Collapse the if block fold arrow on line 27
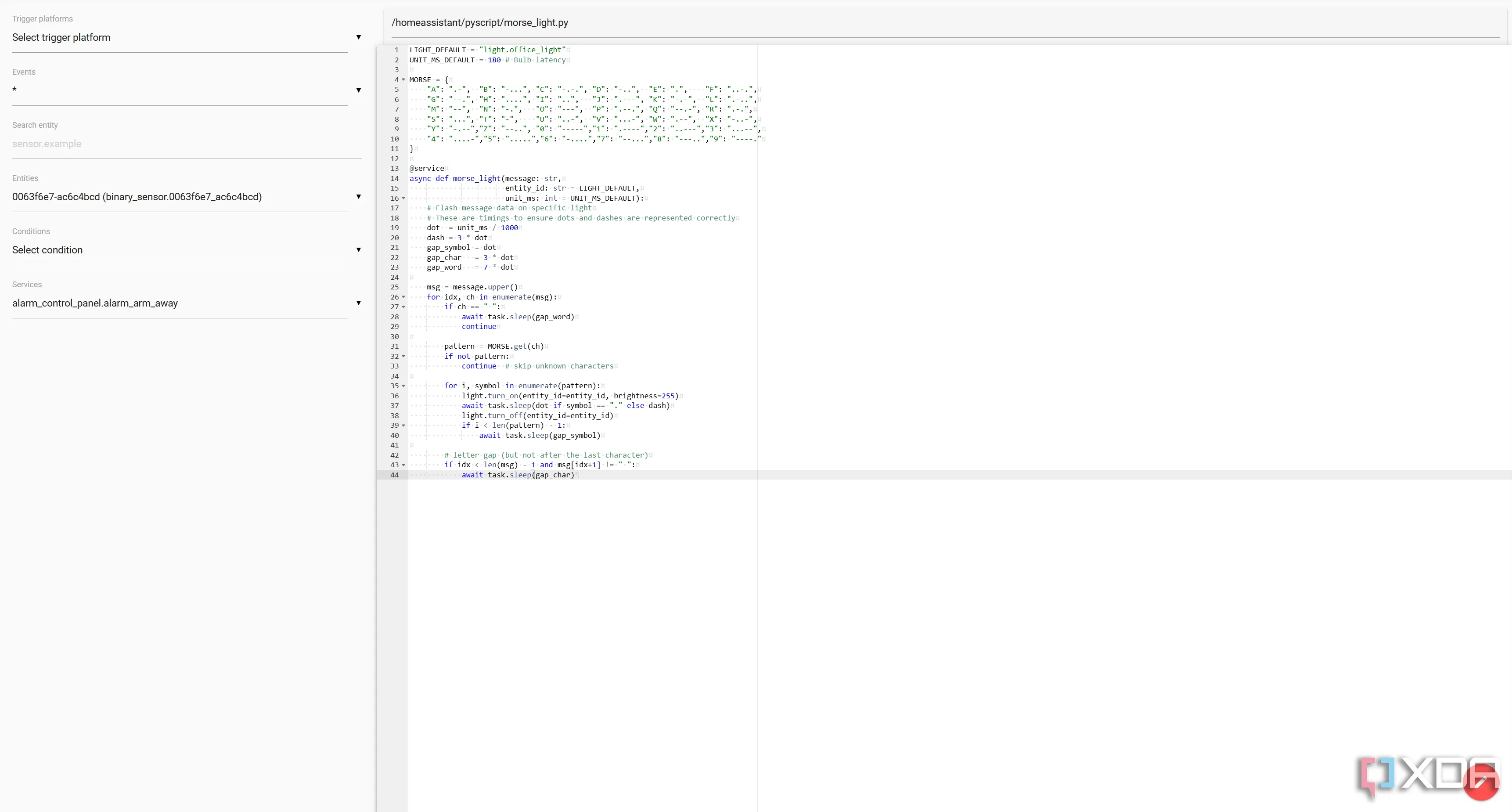Viewport: 1512px width, 812px height. point(403,307)
